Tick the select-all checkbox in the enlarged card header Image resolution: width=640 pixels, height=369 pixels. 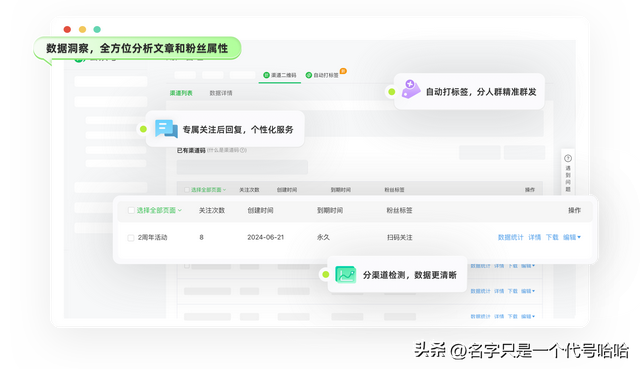coord(131,211)
